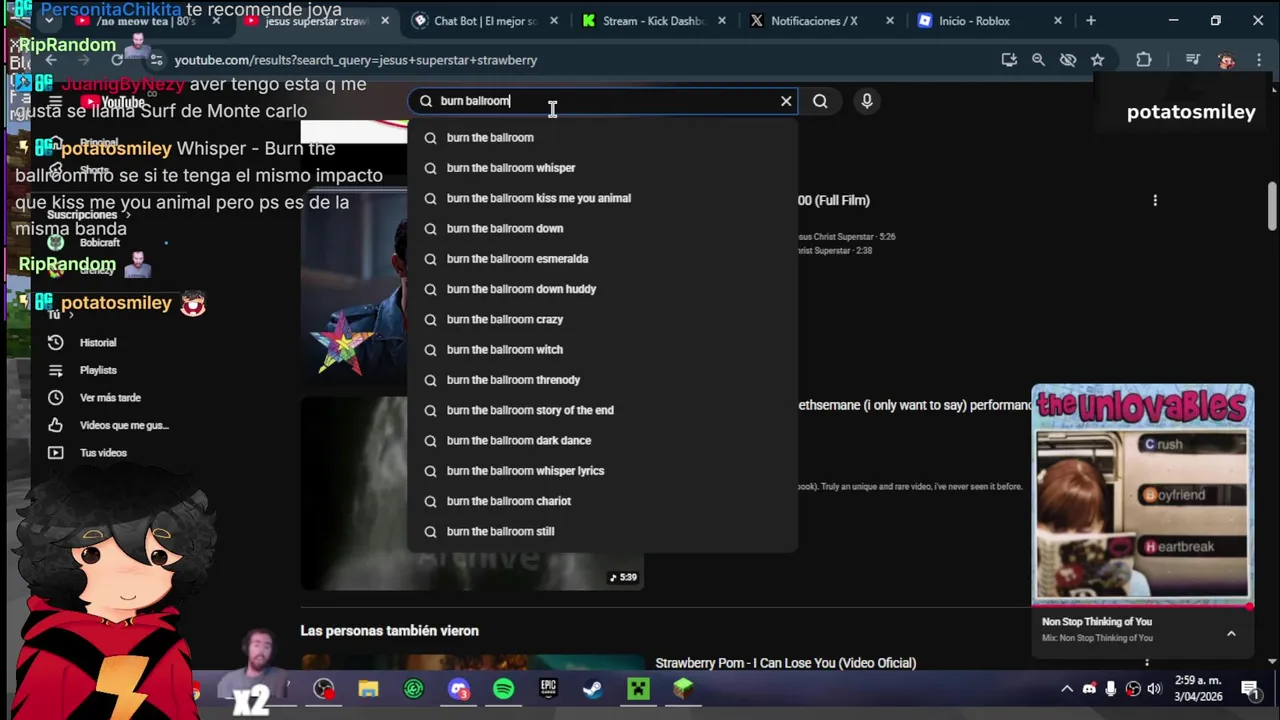The height and width of the screenshot is (720, 1280).
Task: Seek on miniplayer red progress bar
Action: (x=1142, y=606)
